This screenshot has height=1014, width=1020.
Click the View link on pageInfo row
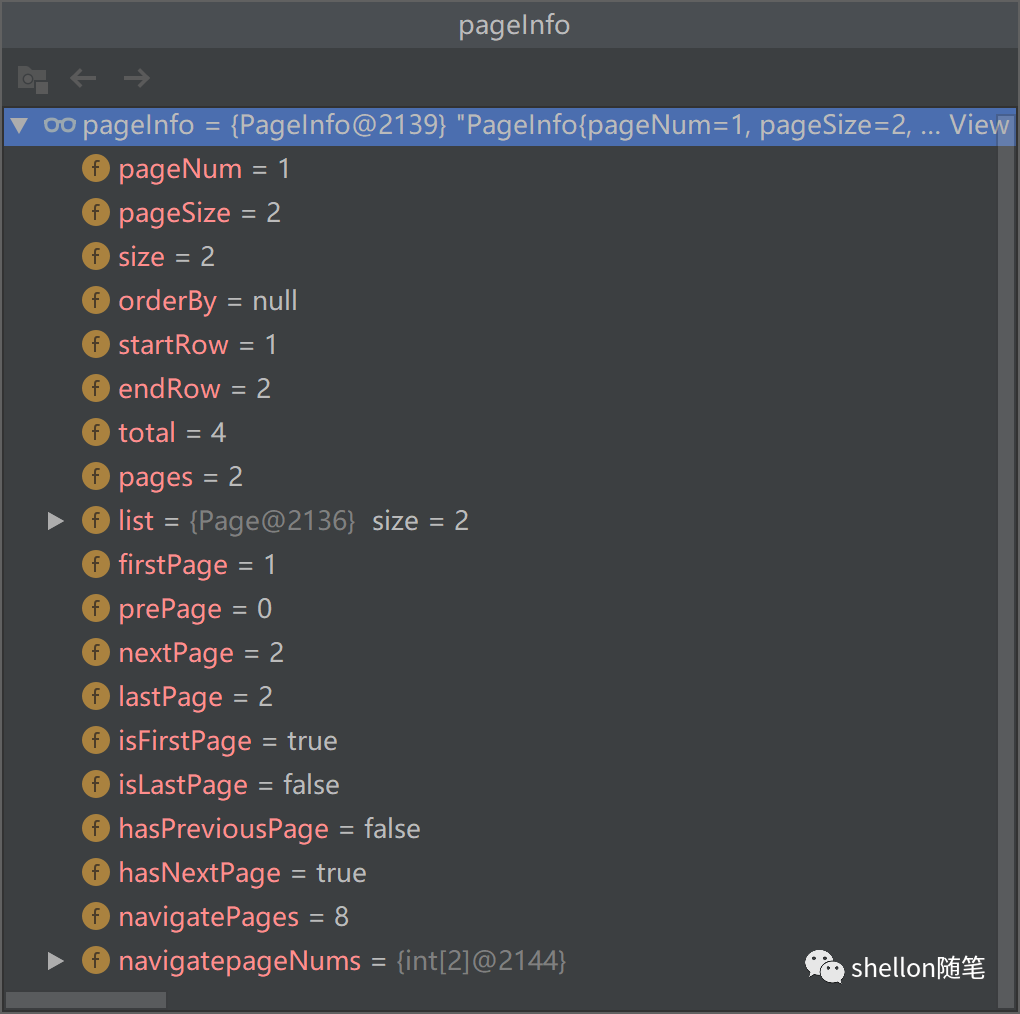[x=978, y=125]
